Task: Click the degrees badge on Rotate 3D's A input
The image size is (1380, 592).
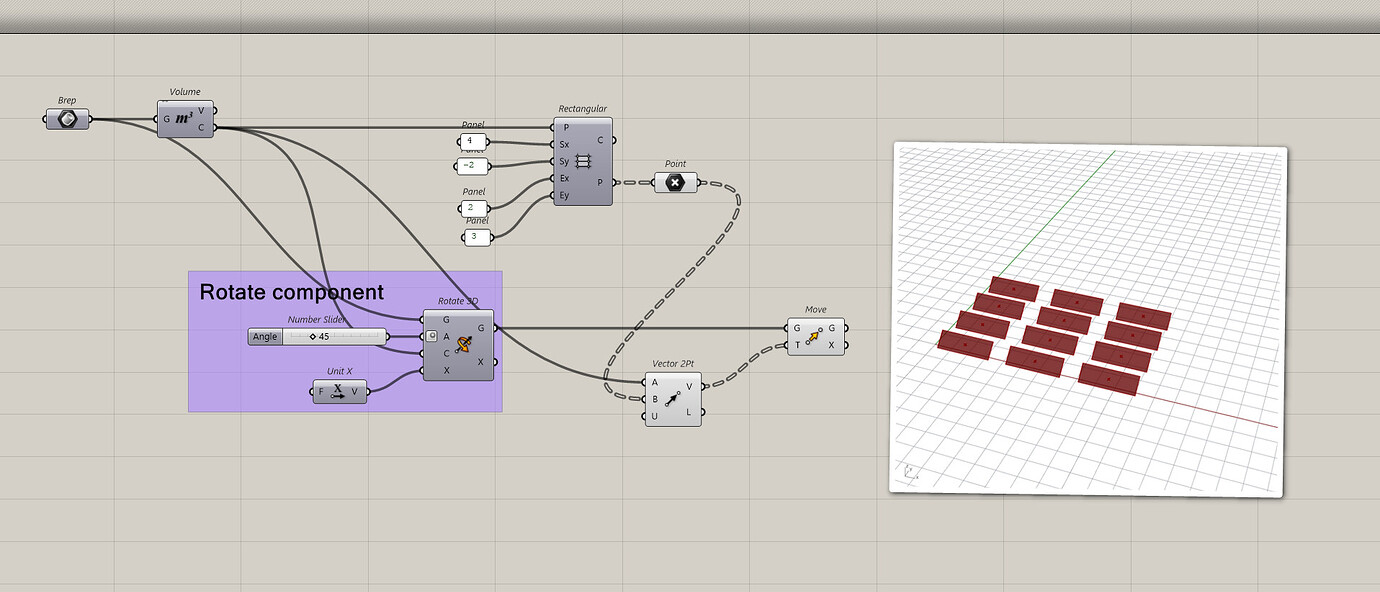Action: click(x=432, y=336)
